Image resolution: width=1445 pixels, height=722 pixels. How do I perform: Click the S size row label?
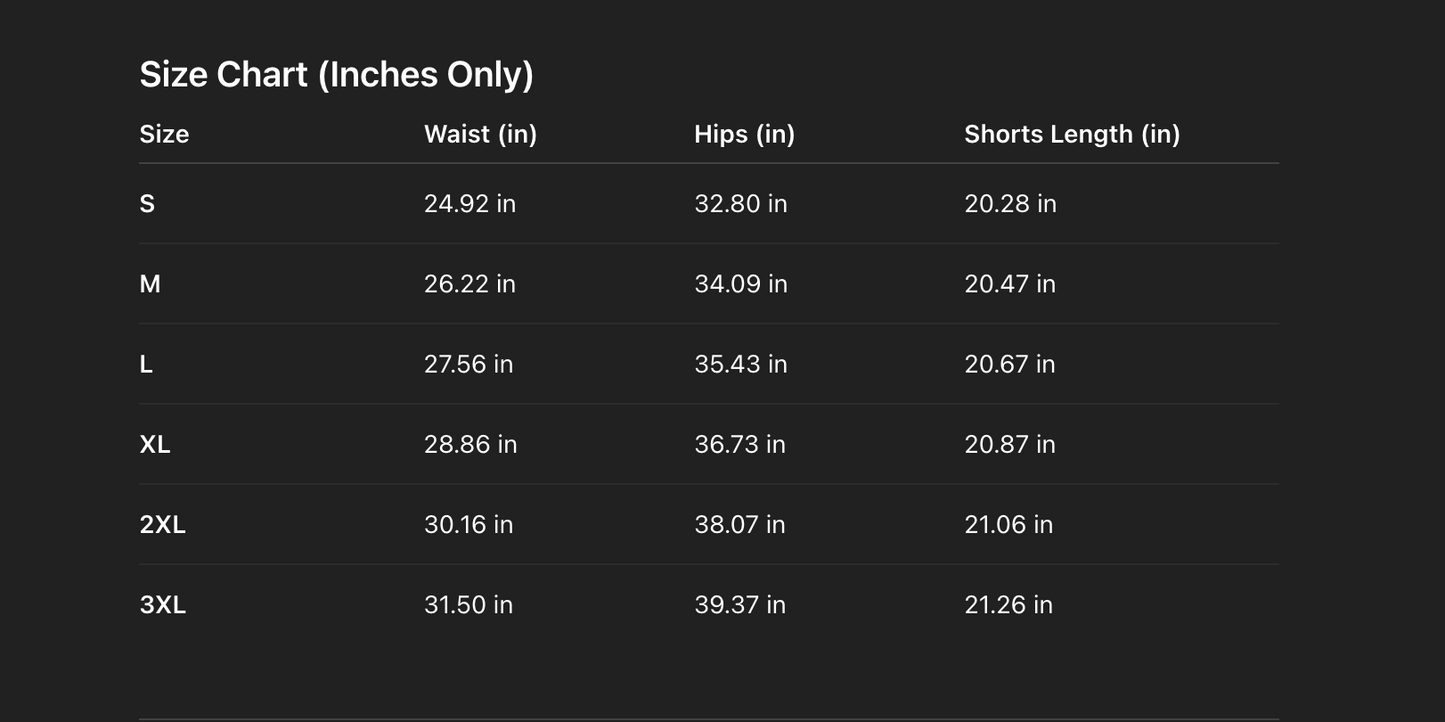click(147, 204)
